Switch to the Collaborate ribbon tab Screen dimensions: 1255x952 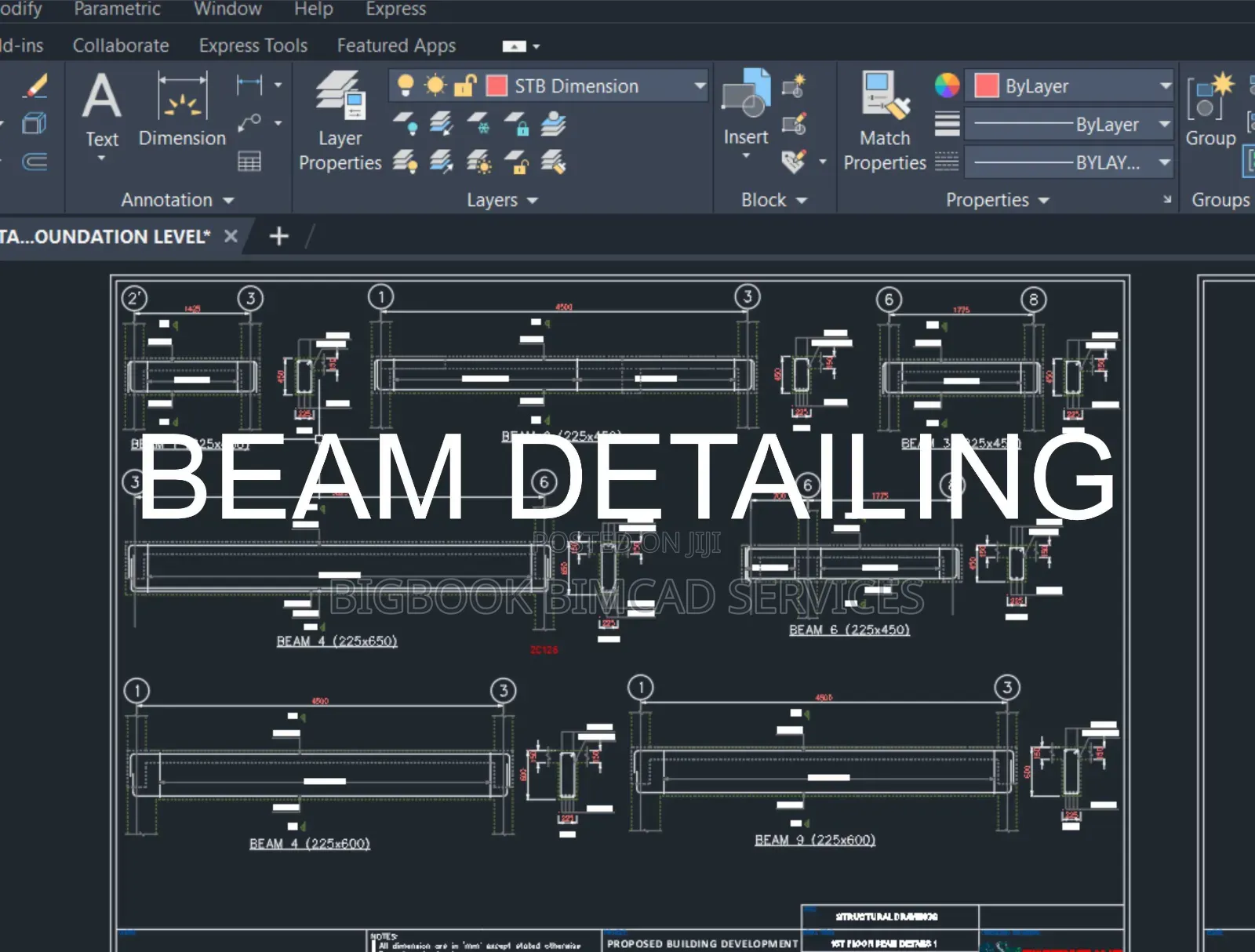121,45
